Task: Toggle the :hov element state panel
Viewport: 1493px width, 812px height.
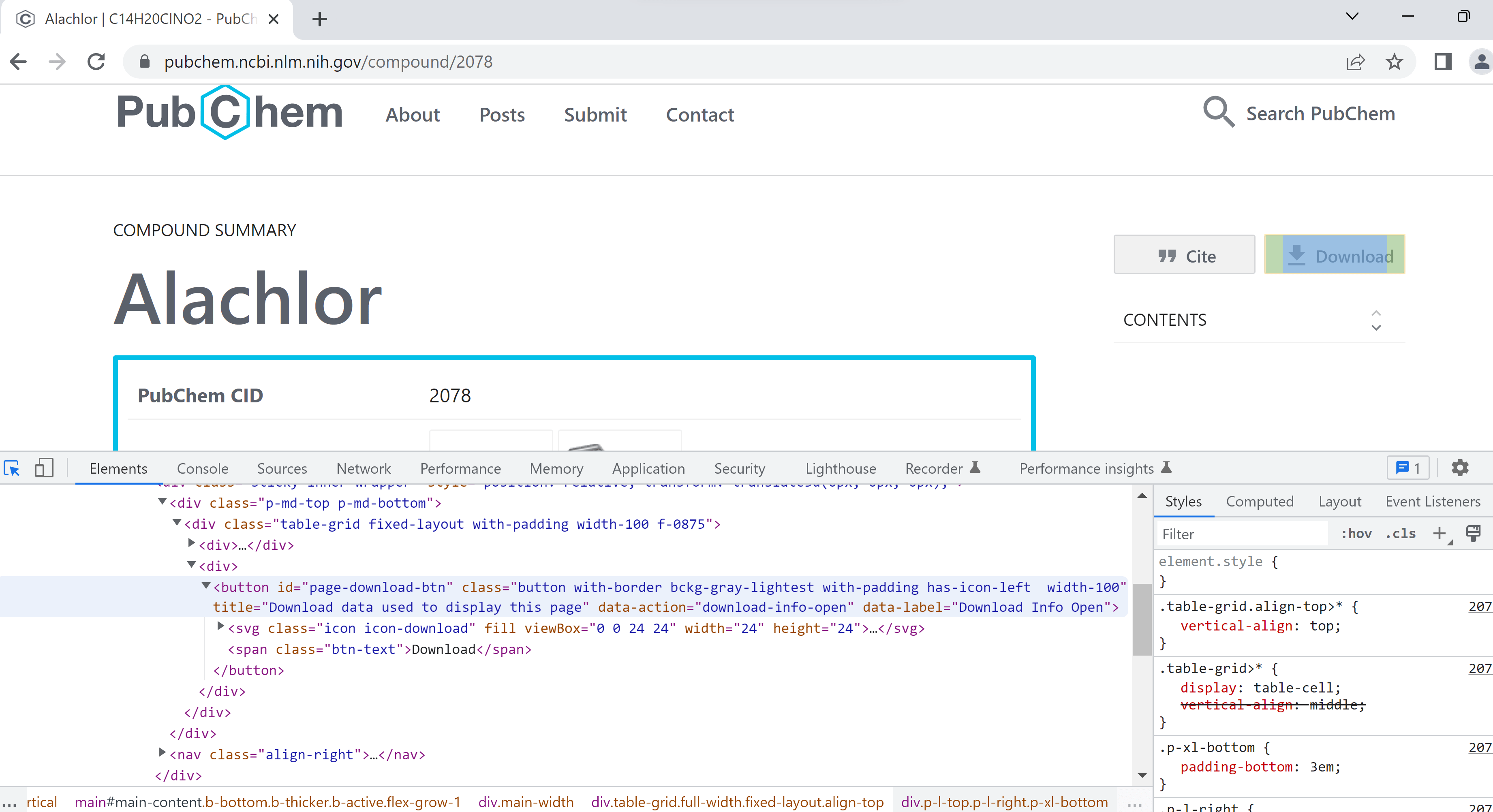Action: point(1356,534)
